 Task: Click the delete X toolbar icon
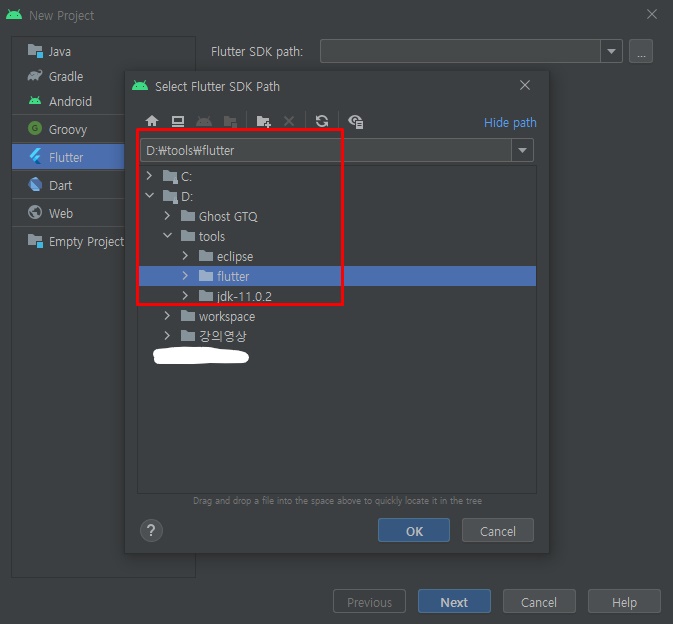[289, 121]
